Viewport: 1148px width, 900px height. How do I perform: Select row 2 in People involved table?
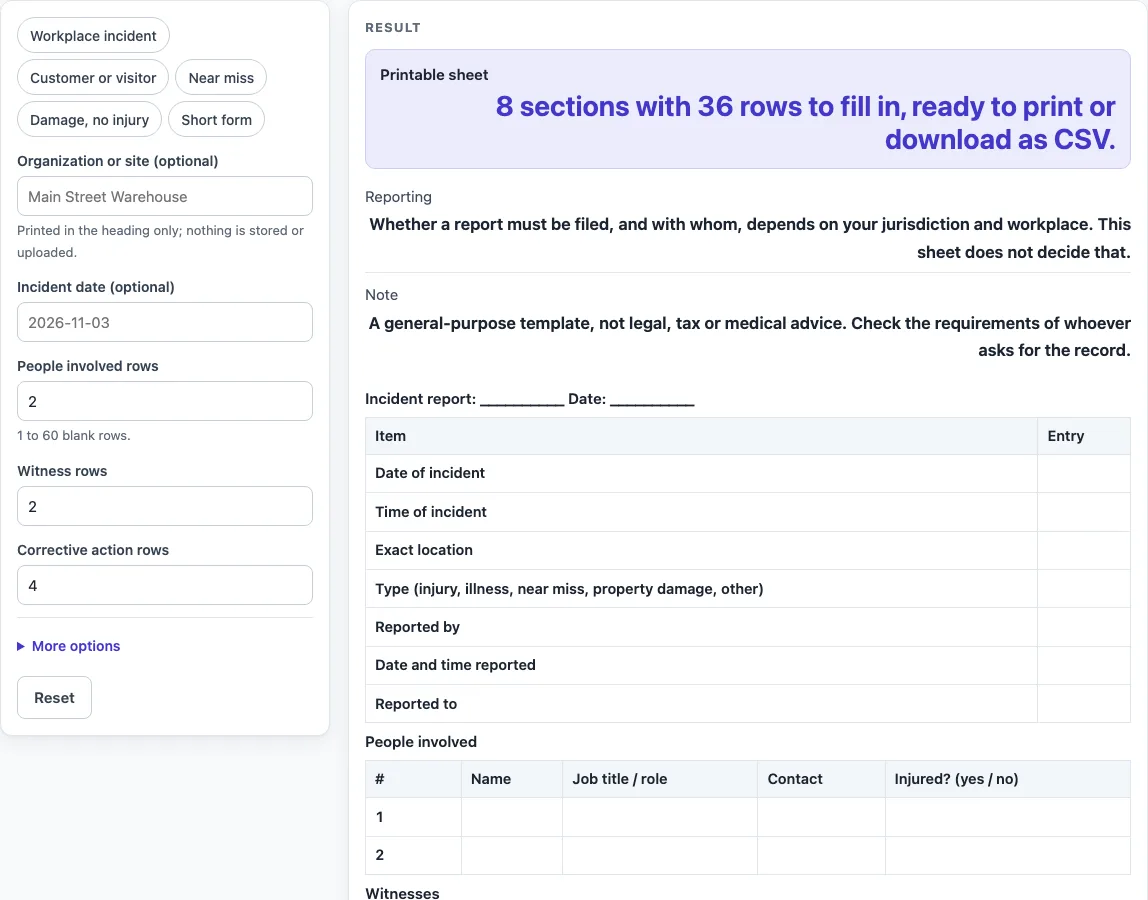click(748, 855)
